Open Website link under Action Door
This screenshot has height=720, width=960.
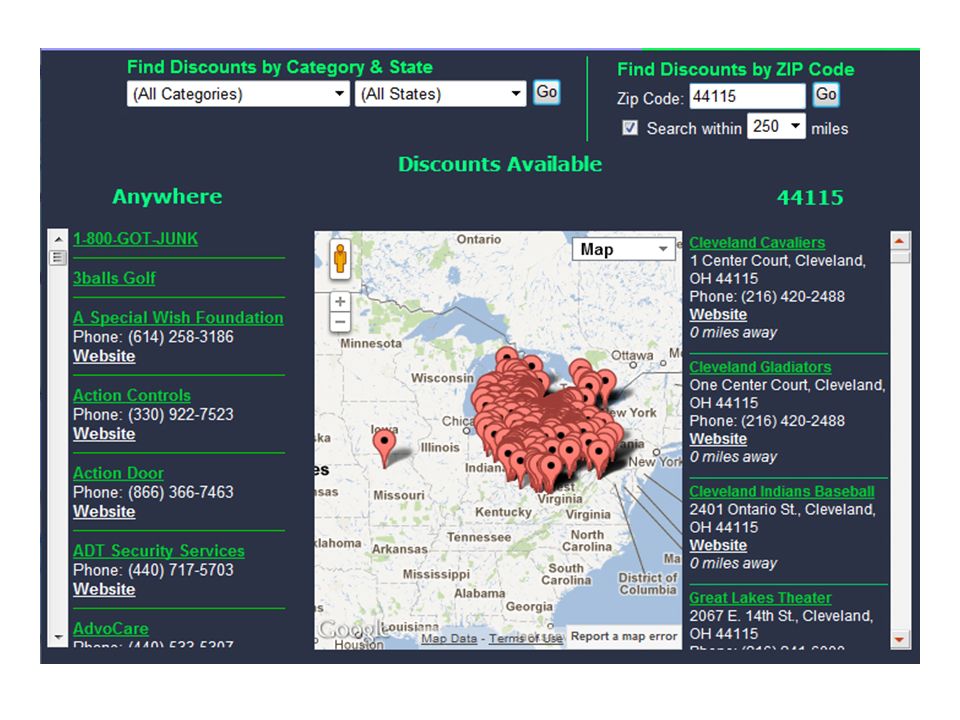pyautogui.click(x=104, y=512)
